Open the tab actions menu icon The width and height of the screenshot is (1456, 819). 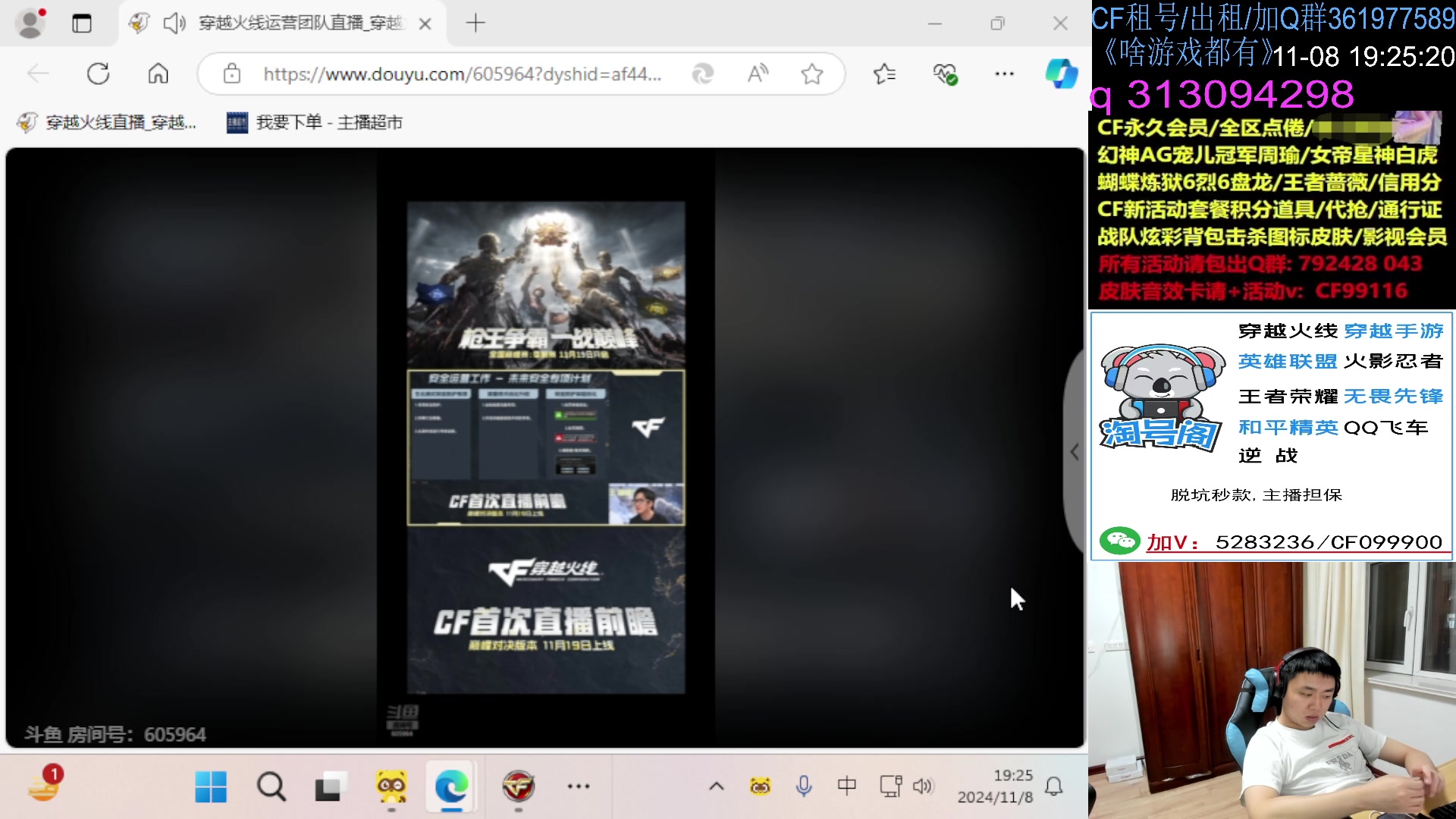pyautogui.click(x=82, y=24)
